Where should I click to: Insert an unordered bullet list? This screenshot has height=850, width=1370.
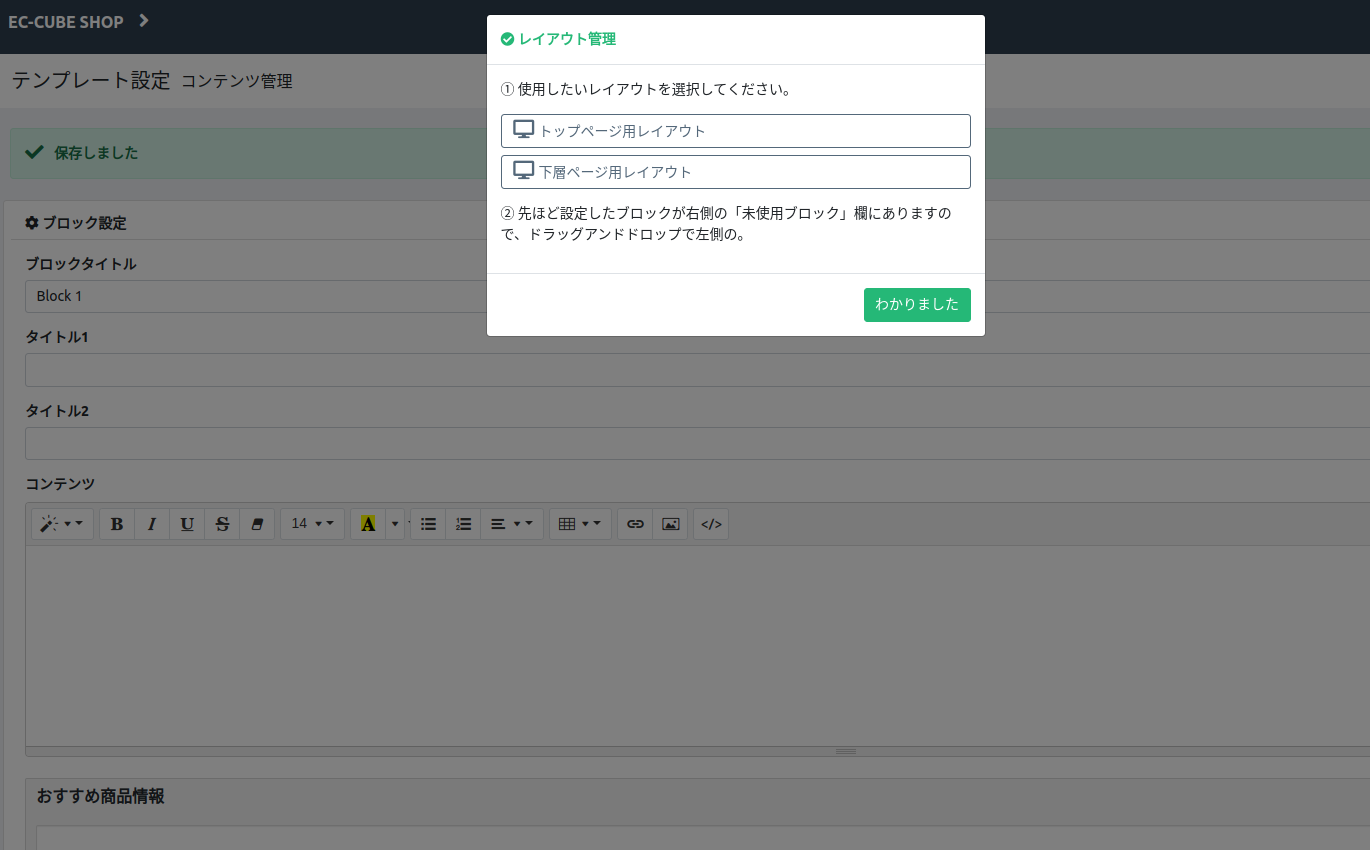pyautogui.click(x=428, y=524)
